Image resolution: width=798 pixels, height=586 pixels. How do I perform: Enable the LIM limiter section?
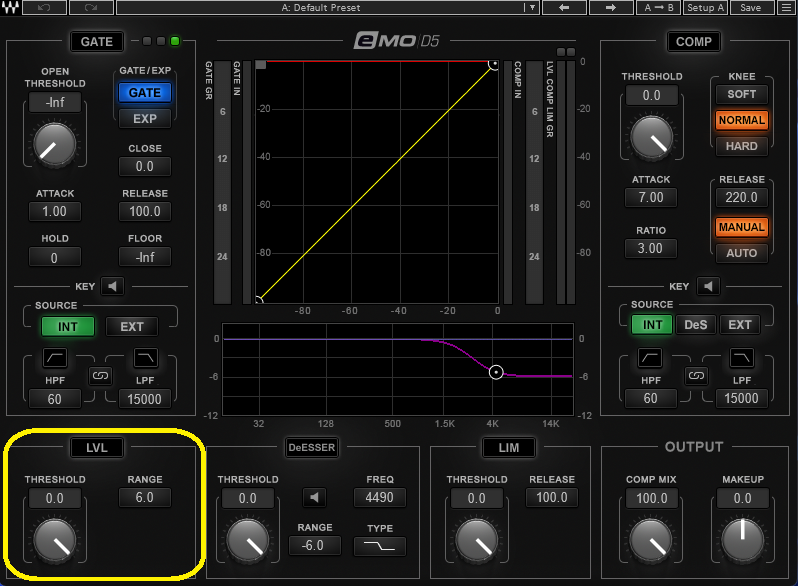(x=507, y=447)
